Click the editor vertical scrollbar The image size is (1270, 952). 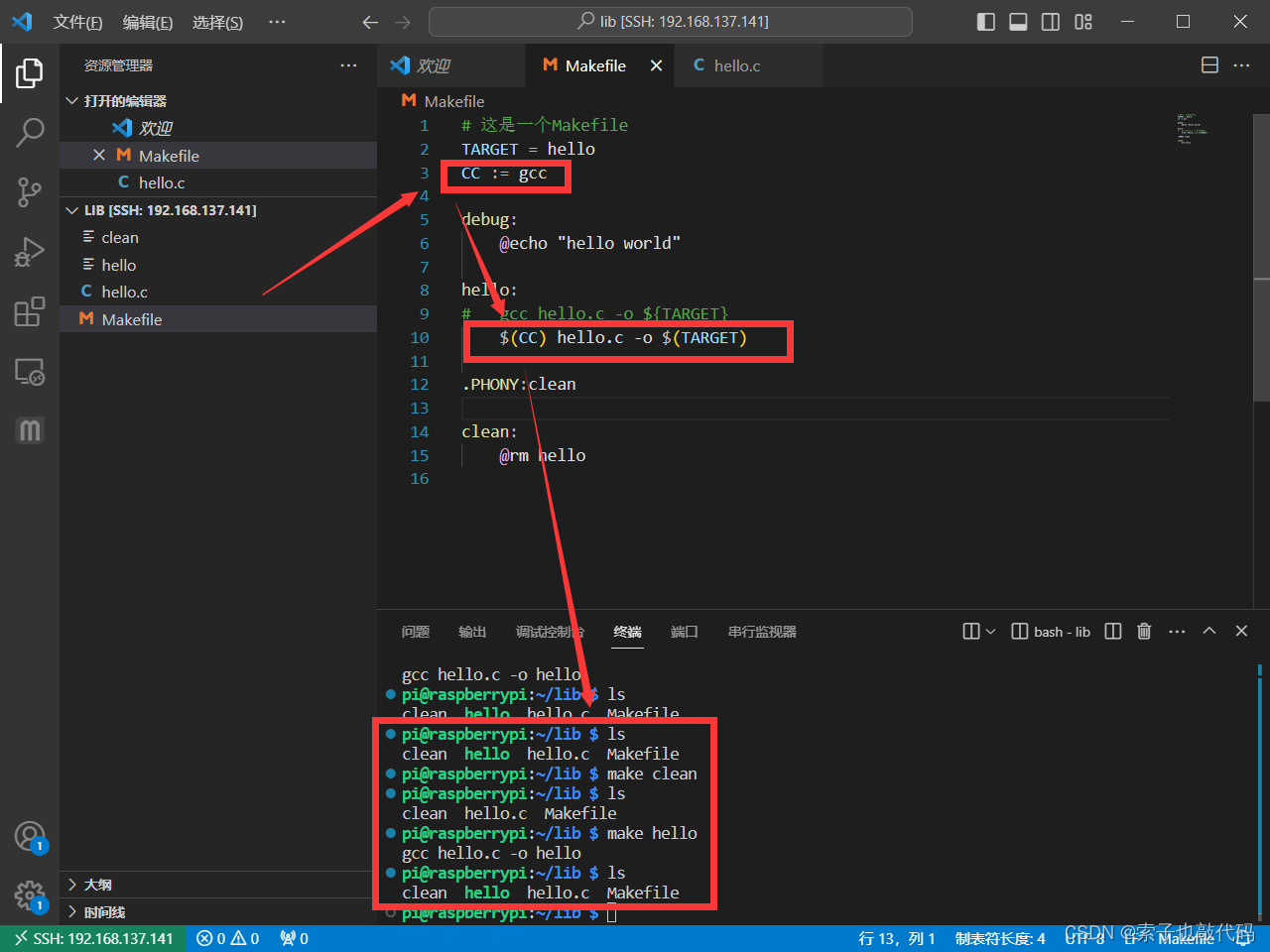(x=1262, y=258)
